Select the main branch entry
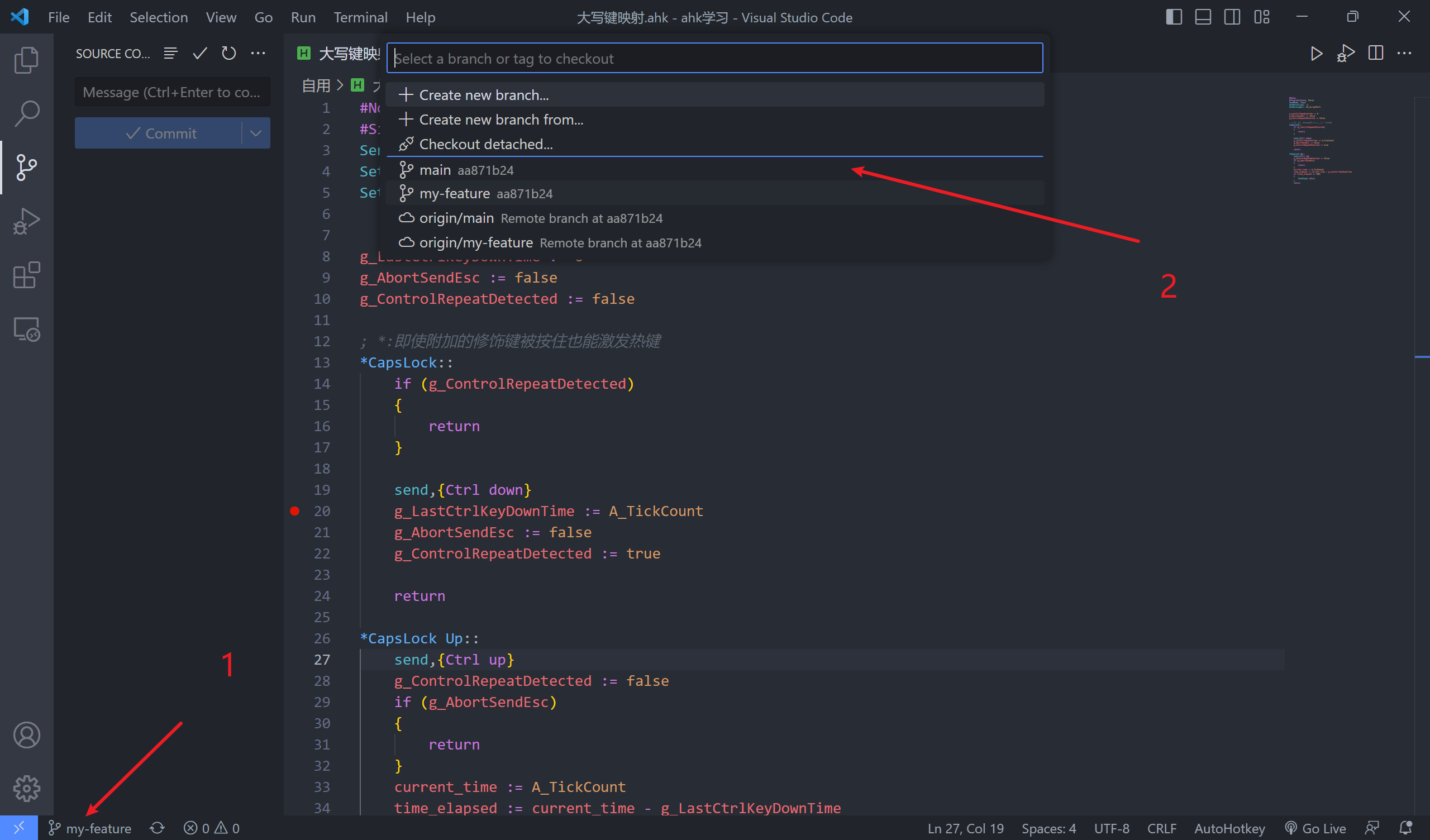The width and height of the screenshot is (1430, 840). point(435,170)
